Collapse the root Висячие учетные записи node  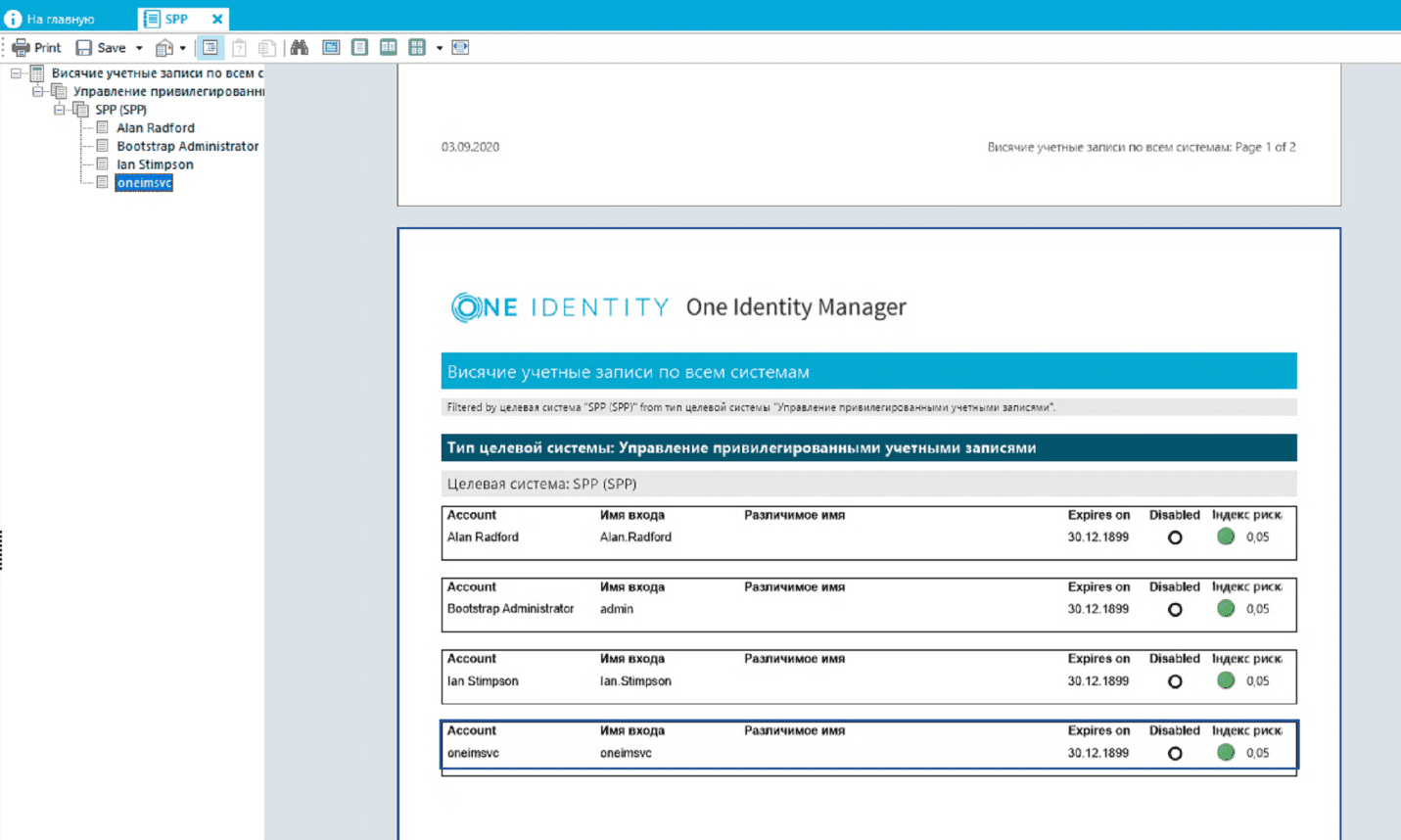click(16, 73)
